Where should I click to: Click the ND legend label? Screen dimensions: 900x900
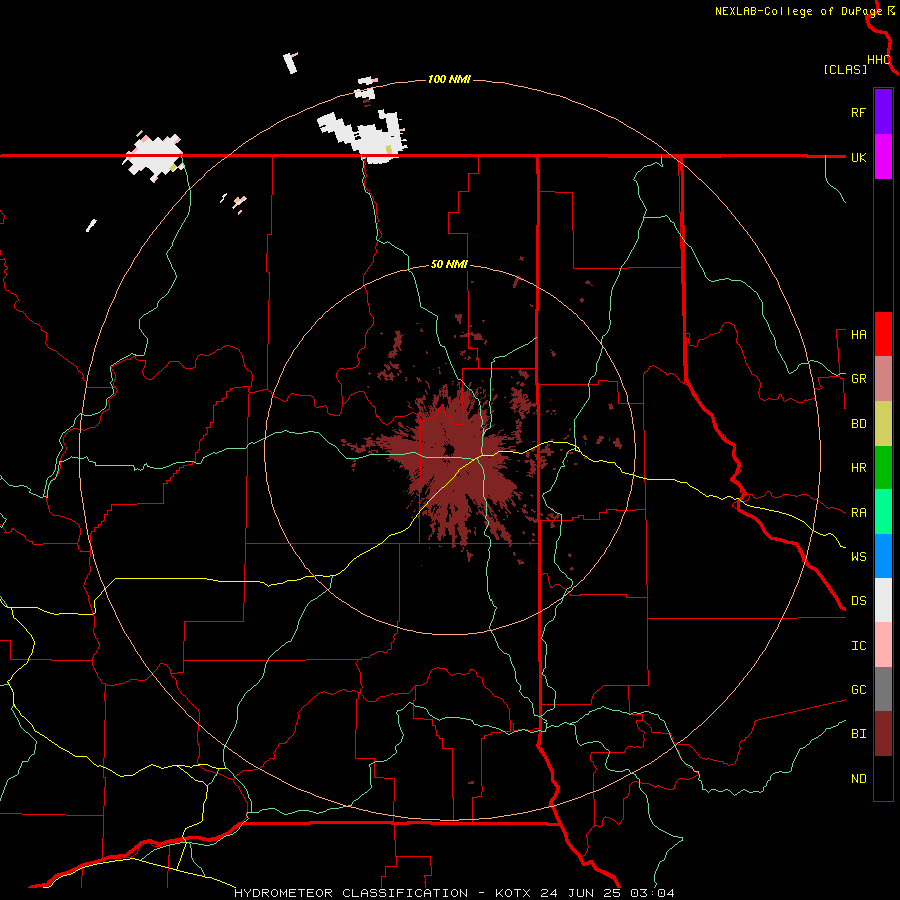(x=858, y=779)
